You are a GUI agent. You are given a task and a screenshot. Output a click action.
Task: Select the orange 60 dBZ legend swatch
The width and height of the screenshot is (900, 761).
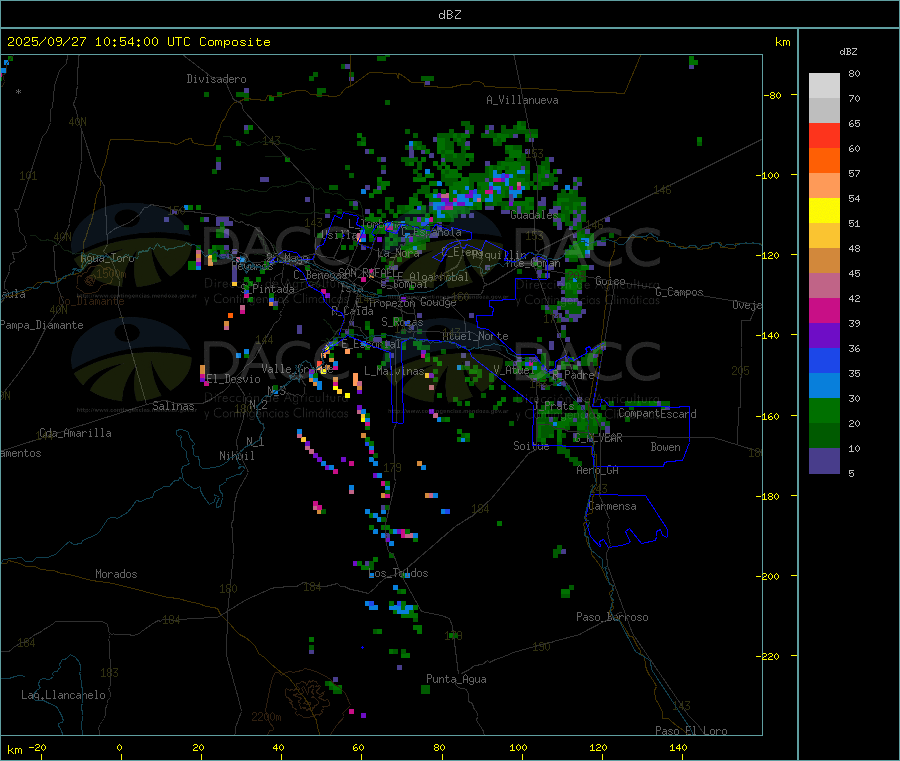point(824,161)
